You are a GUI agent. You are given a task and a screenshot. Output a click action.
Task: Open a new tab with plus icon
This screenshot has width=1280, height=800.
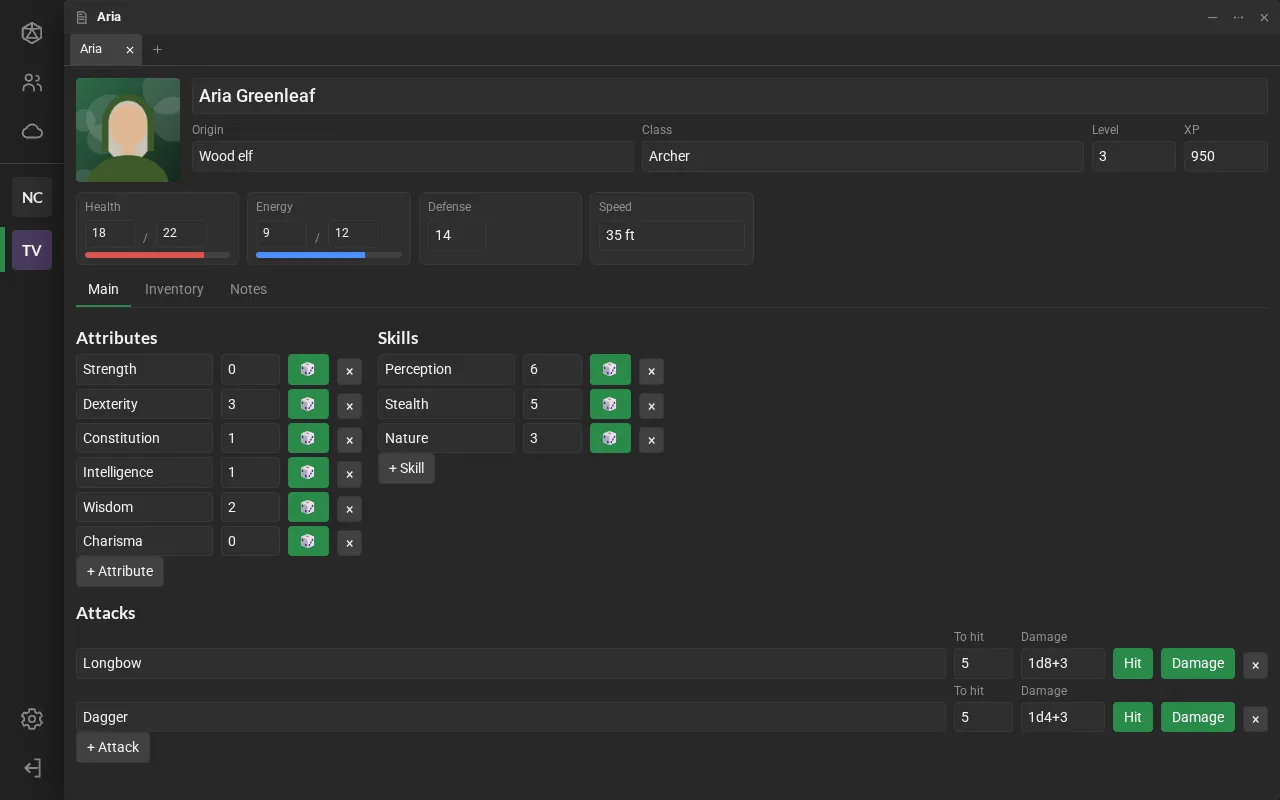pos(157,50)
